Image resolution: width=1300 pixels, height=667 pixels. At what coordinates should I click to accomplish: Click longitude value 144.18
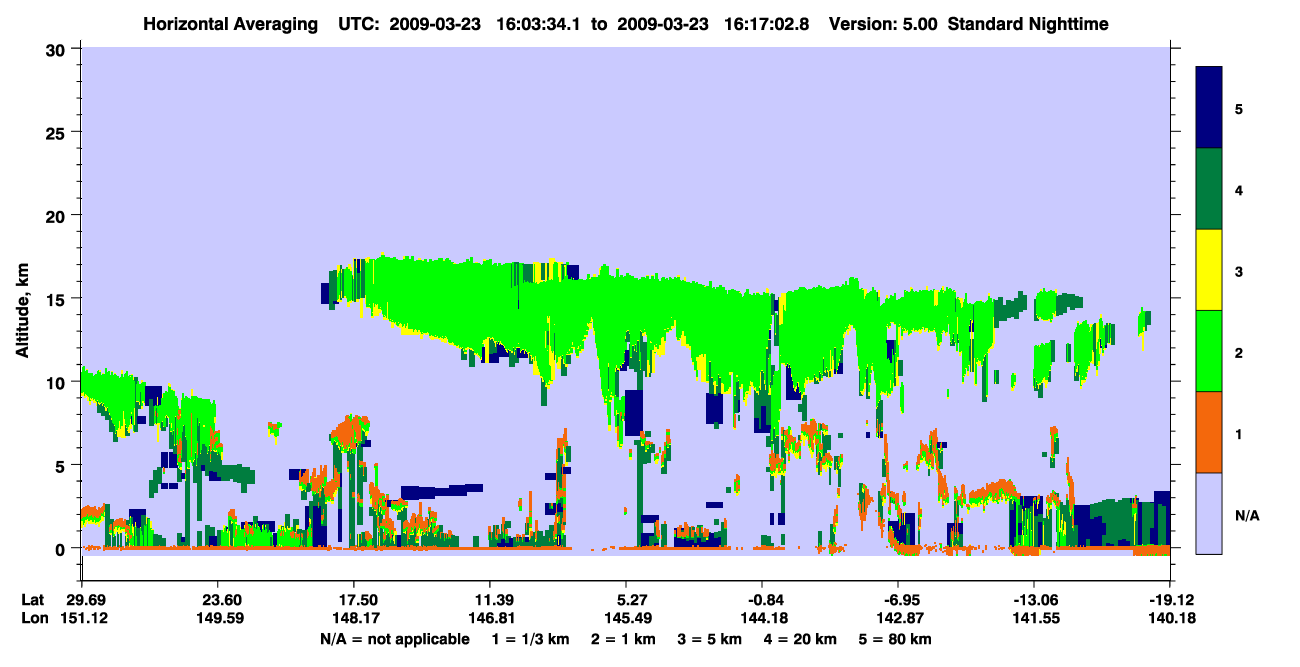762,618
